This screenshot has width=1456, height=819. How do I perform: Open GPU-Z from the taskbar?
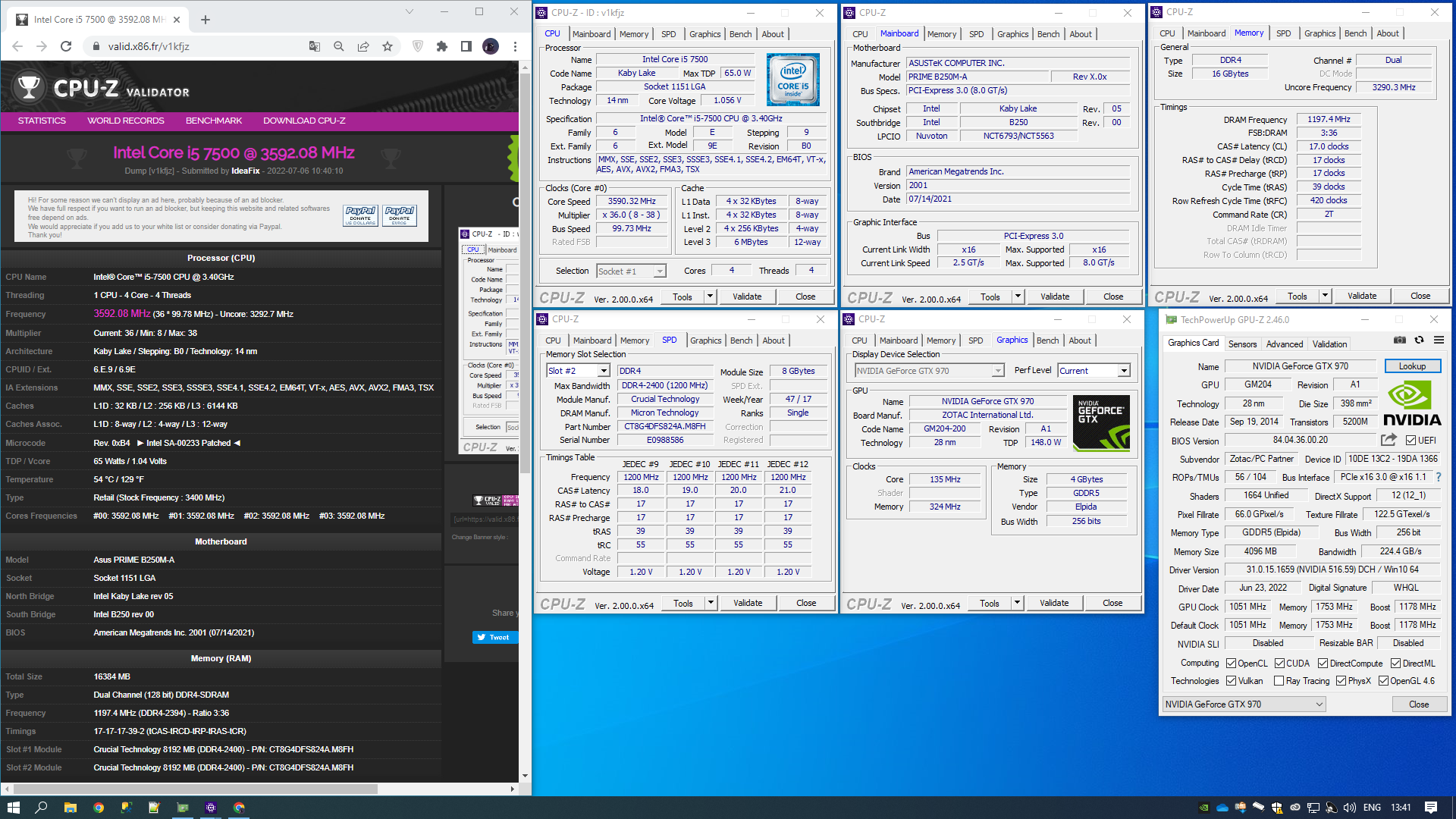pos(183,808)
